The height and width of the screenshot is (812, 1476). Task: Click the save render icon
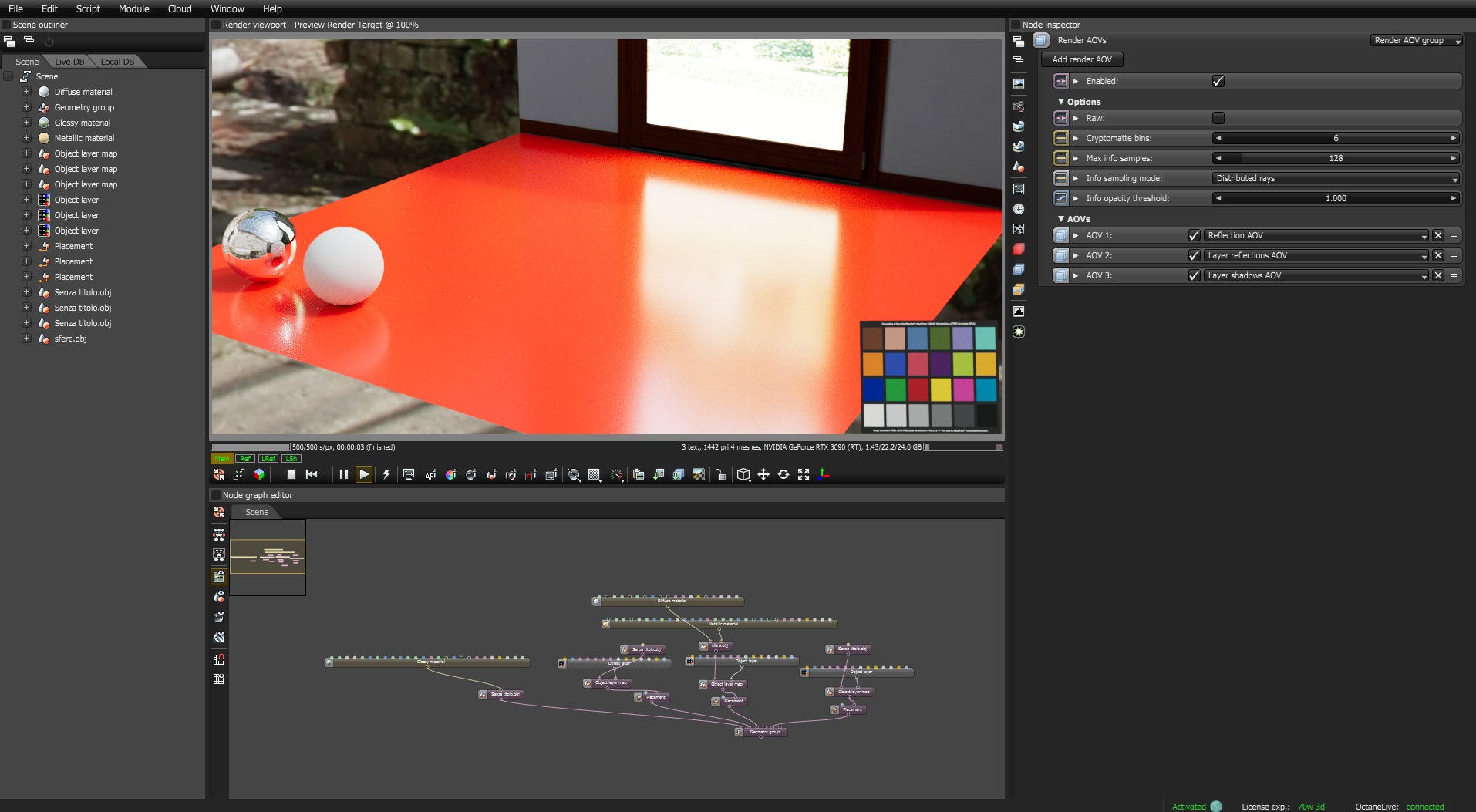point(659,474)
